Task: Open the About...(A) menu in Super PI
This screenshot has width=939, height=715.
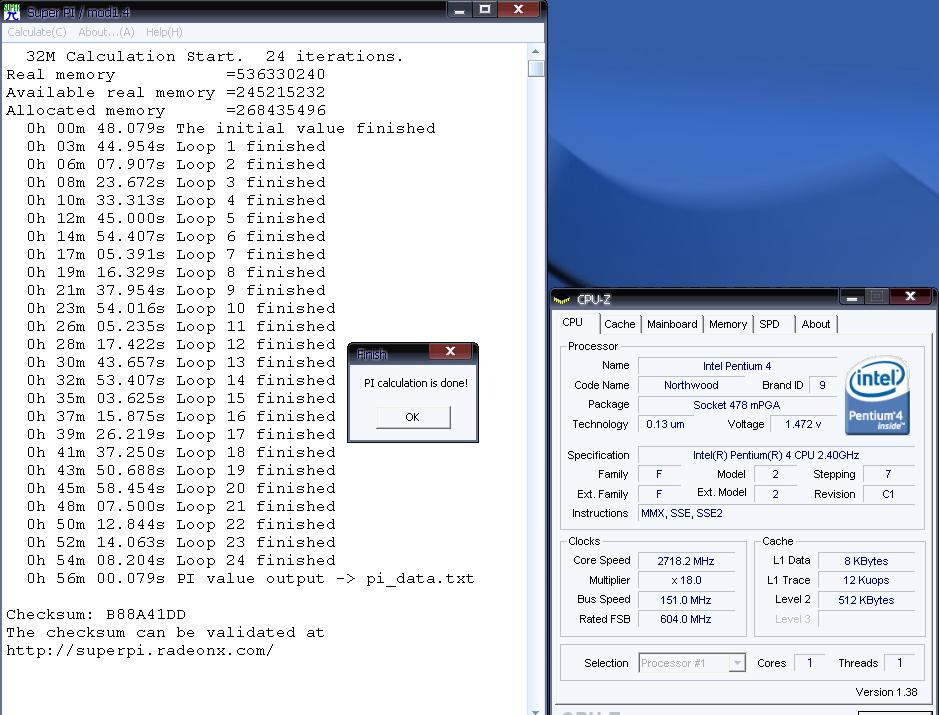Action: pos(106,32)
